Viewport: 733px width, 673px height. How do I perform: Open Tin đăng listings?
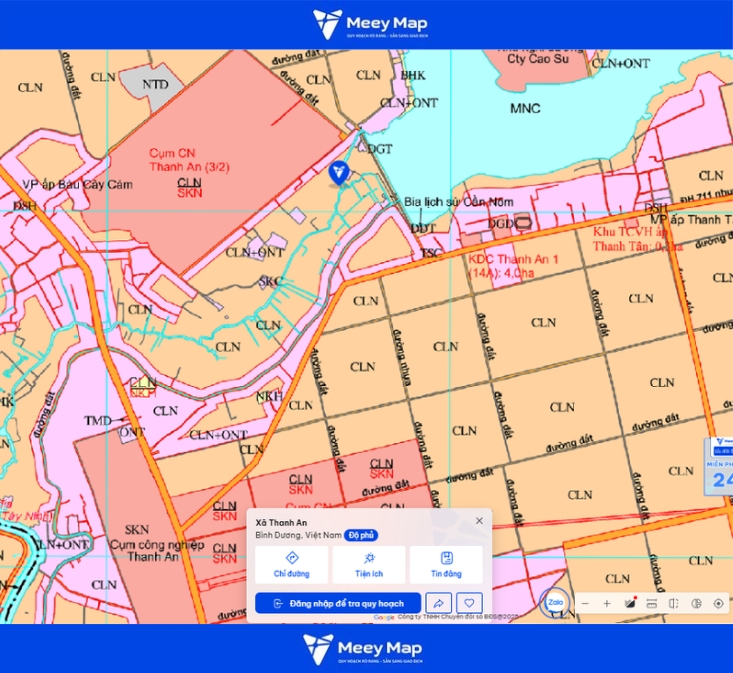(x=446, y=565)
